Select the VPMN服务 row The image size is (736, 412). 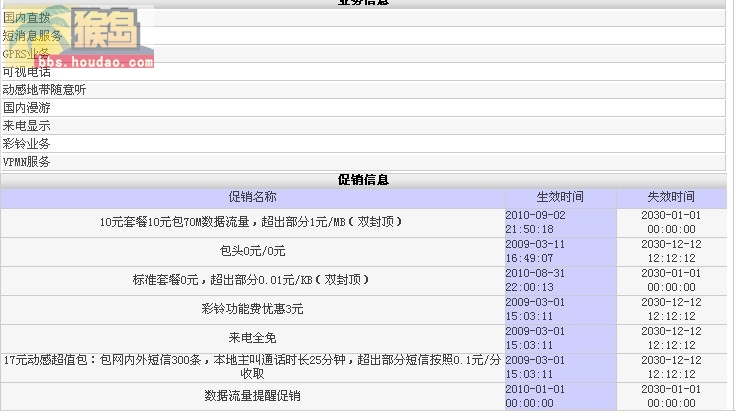tap(363, 162)
